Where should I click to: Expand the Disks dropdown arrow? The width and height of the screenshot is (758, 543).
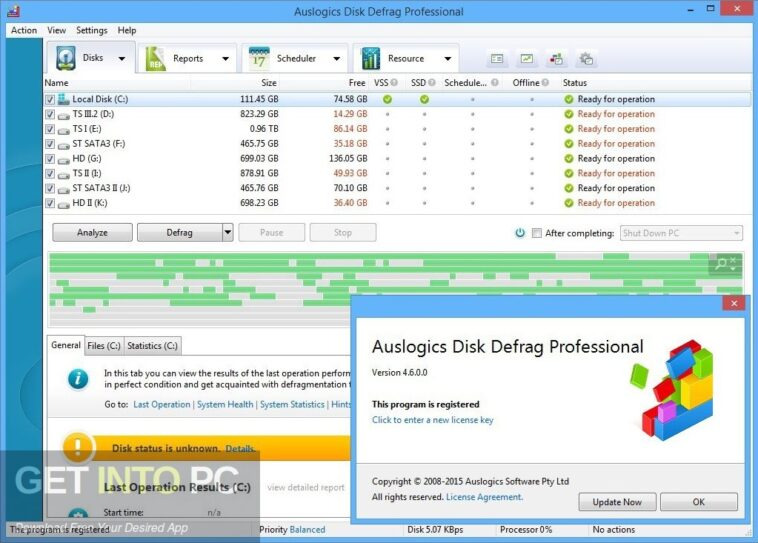(122, 59)
